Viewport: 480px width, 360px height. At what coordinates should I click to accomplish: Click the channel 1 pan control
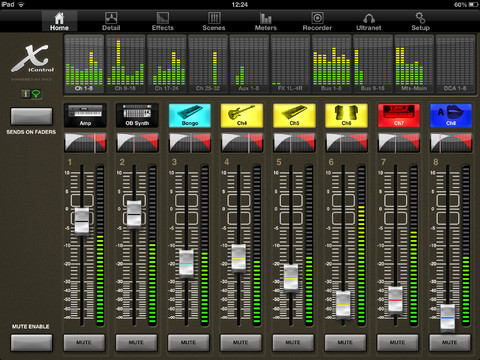pos(85,143)
